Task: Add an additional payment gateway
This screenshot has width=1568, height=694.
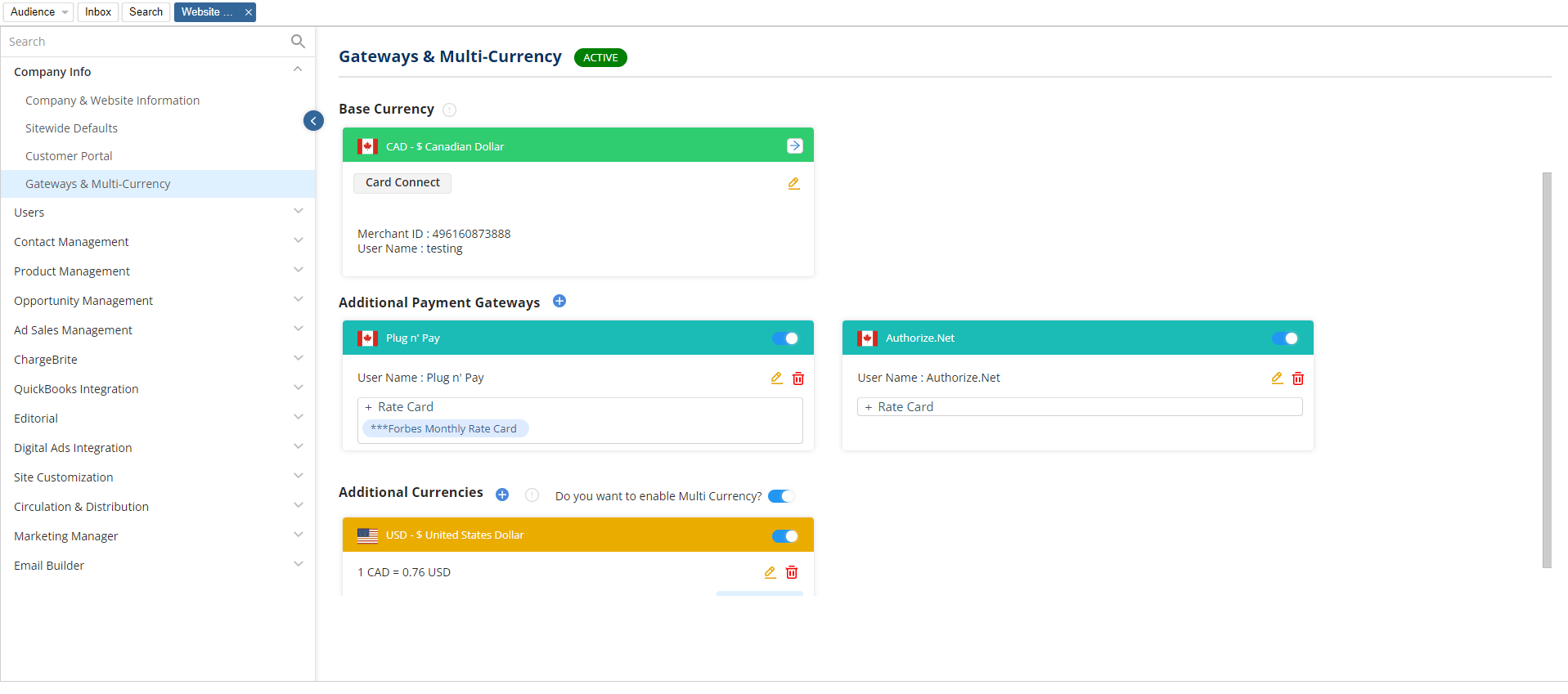Action: pos(559,302)
